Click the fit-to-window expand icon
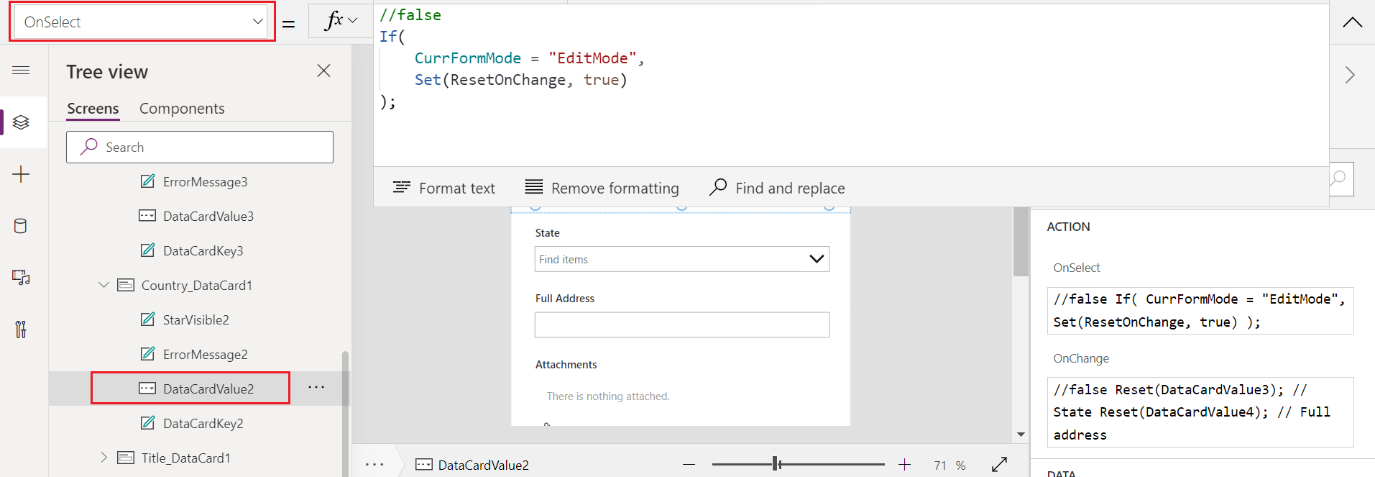The height and width of the screenshot is (477, 1375). point(999,465)
